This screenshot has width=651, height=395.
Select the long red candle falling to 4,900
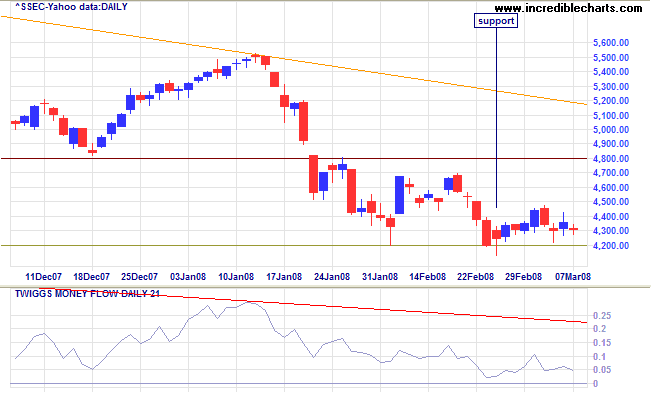[x=303, y=122]
